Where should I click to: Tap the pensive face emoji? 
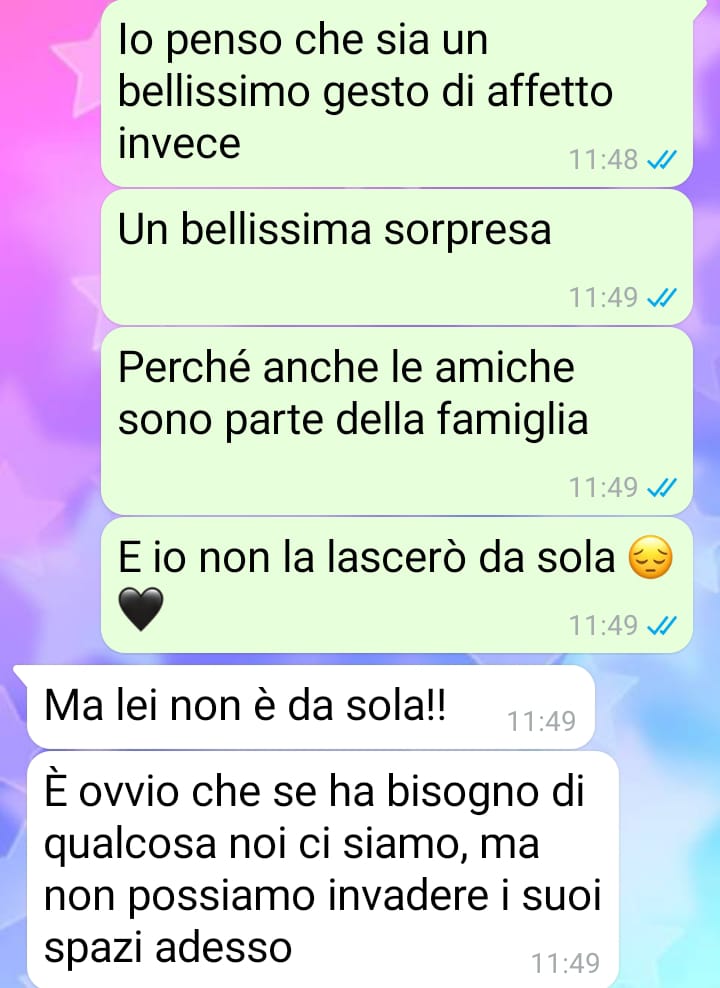pos(651,558)
